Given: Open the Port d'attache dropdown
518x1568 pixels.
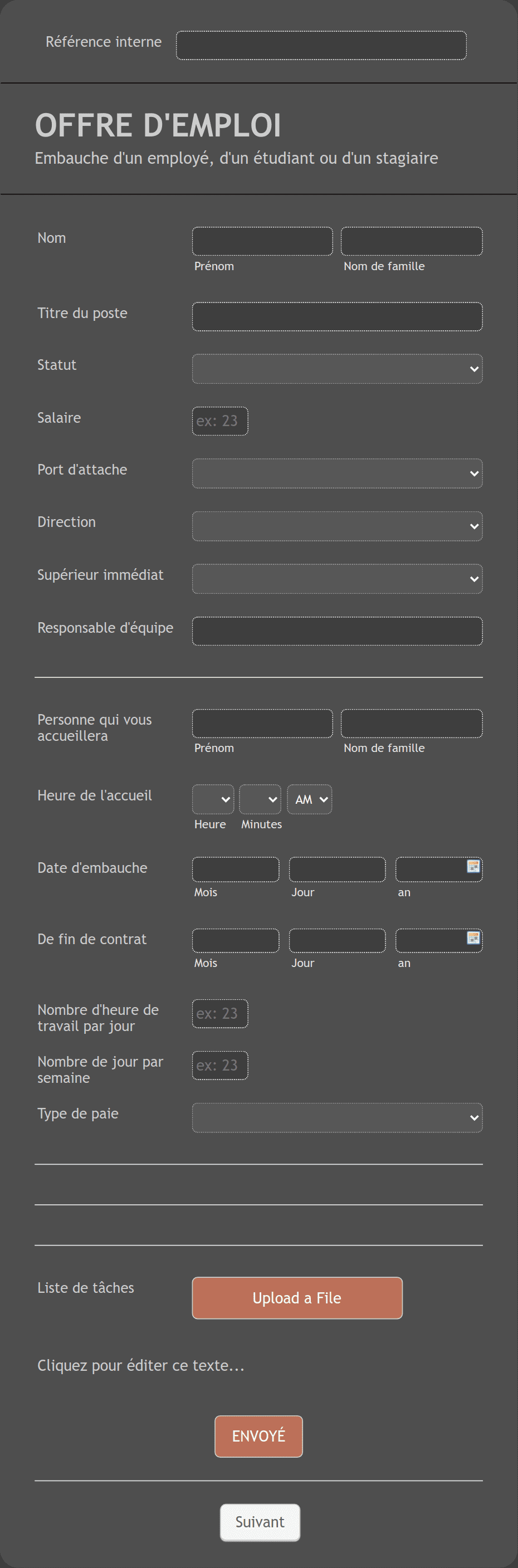Looking at the screenshot, I should click(337, 473).
